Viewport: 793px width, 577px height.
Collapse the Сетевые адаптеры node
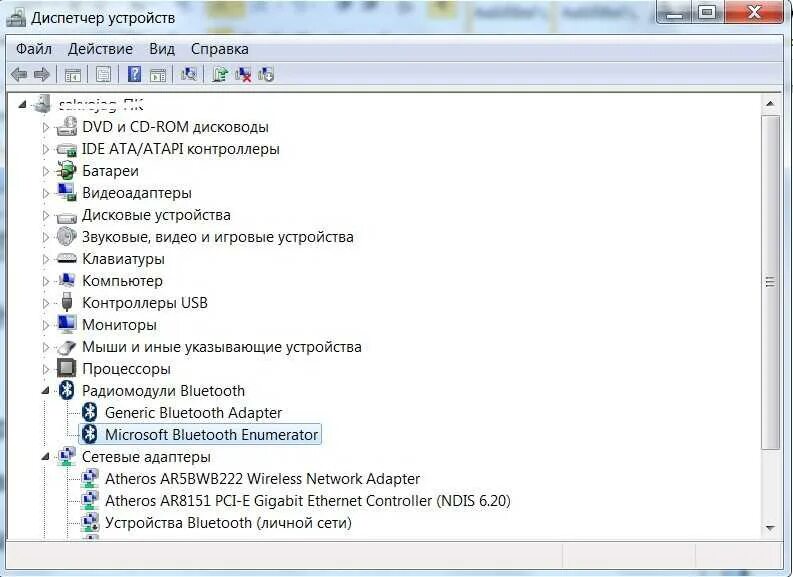[x=46, y=456]
